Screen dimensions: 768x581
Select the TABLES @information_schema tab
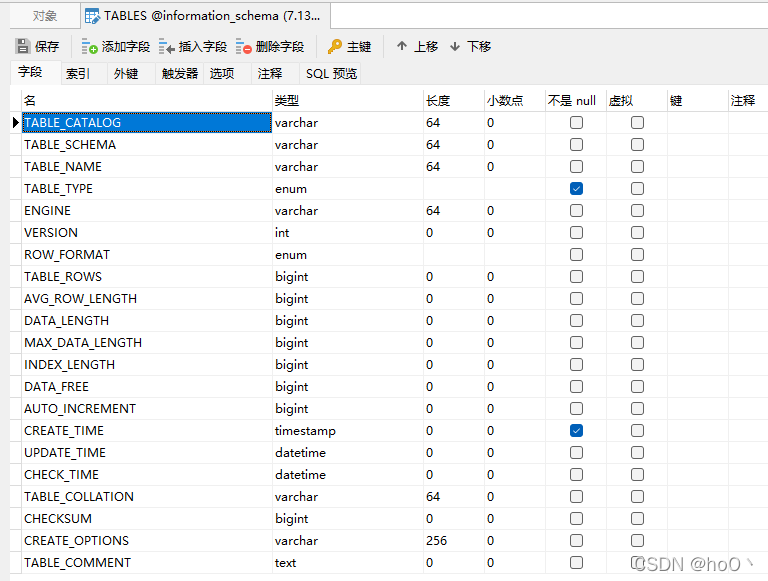pos(206,16)
